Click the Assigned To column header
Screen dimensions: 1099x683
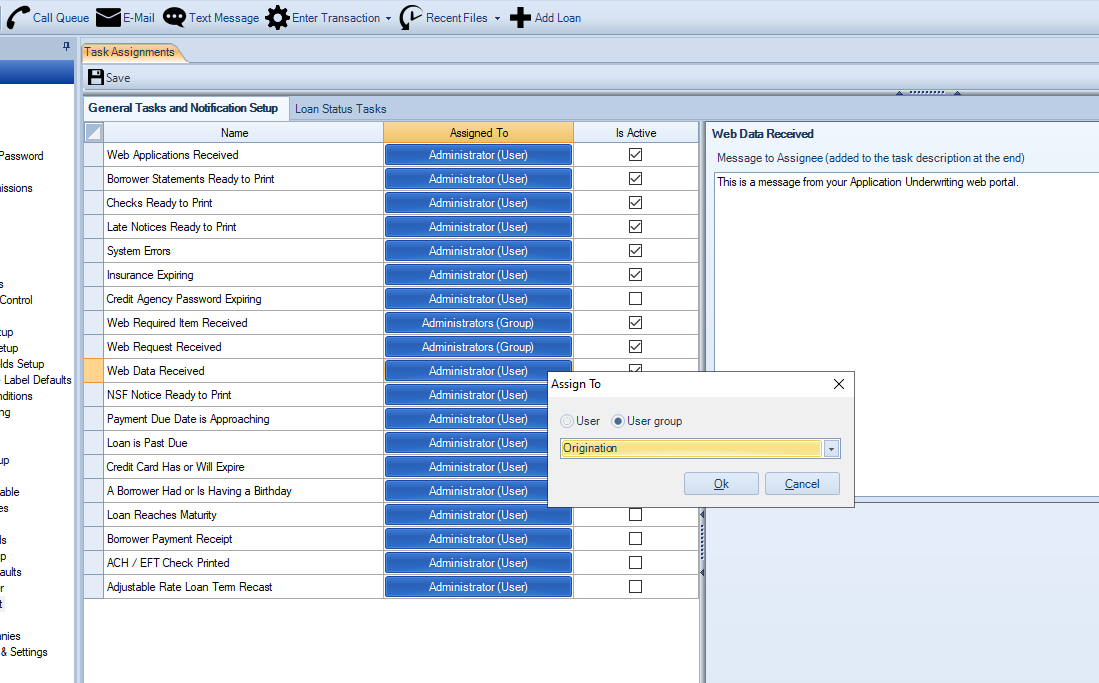[479, 133]
